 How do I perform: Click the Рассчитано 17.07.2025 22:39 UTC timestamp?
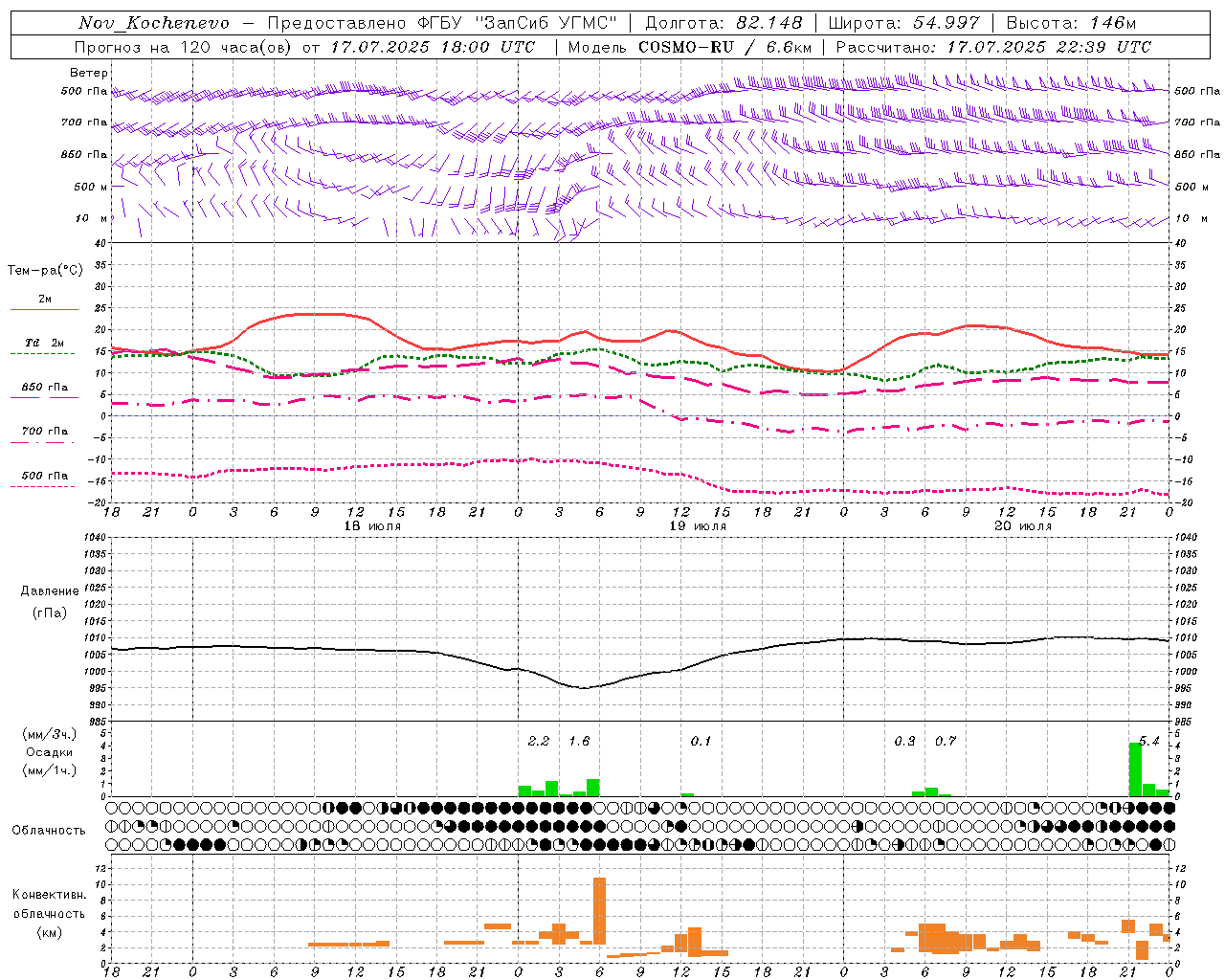click(993, 47)
